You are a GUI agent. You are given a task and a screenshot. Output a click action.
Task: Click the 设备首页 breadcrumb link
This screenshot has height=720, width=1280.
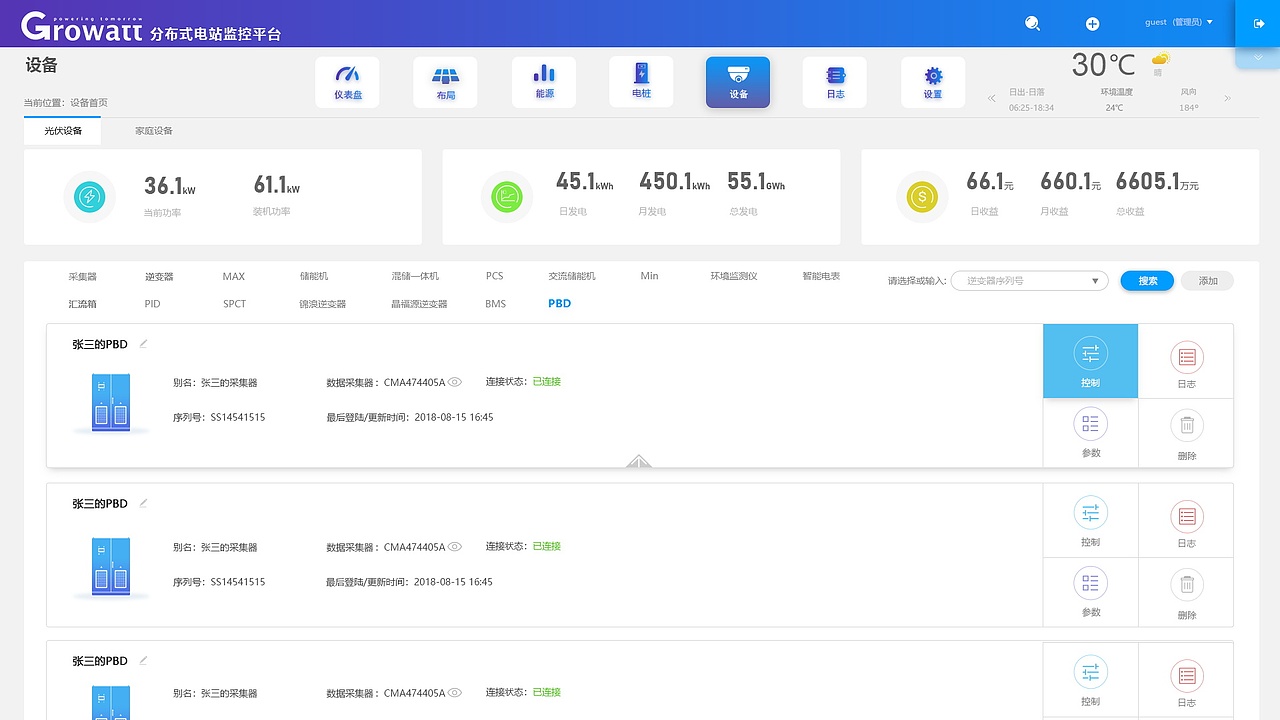(x=89, y=103)
